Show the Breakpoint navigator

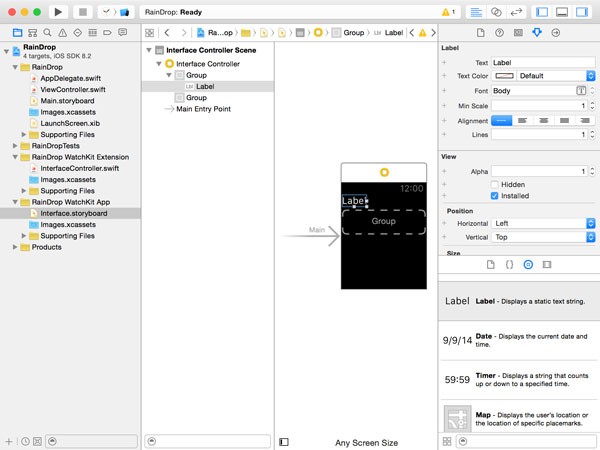tap(108, 33)
